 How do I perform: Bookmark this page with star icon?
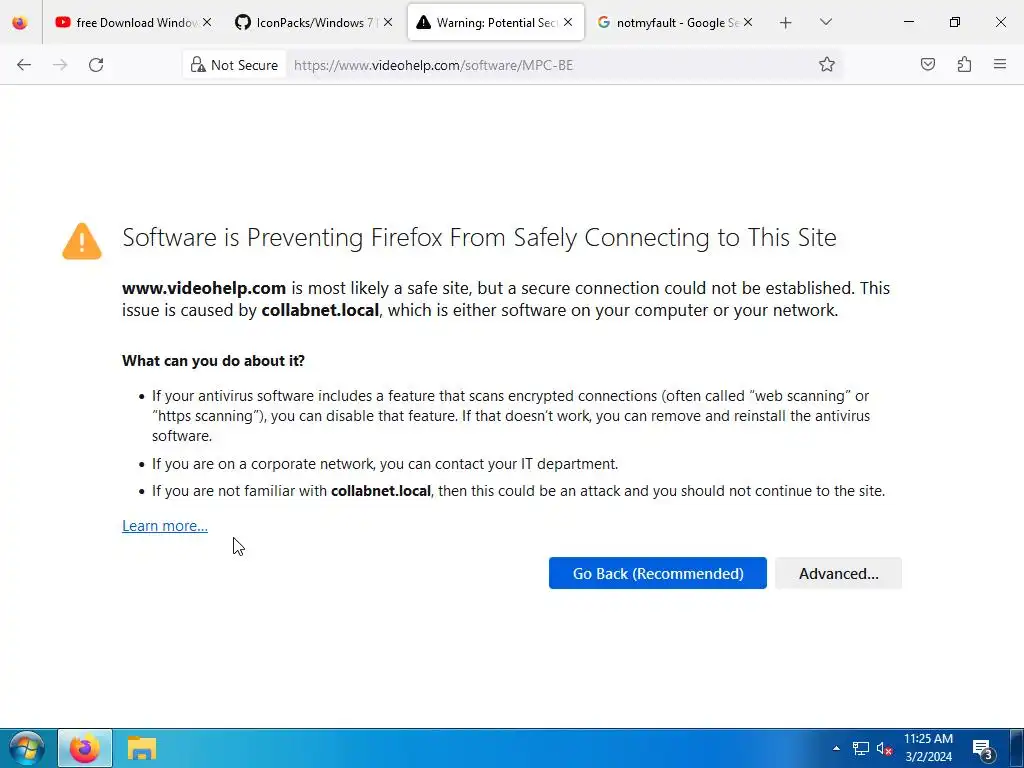point(827,65)
